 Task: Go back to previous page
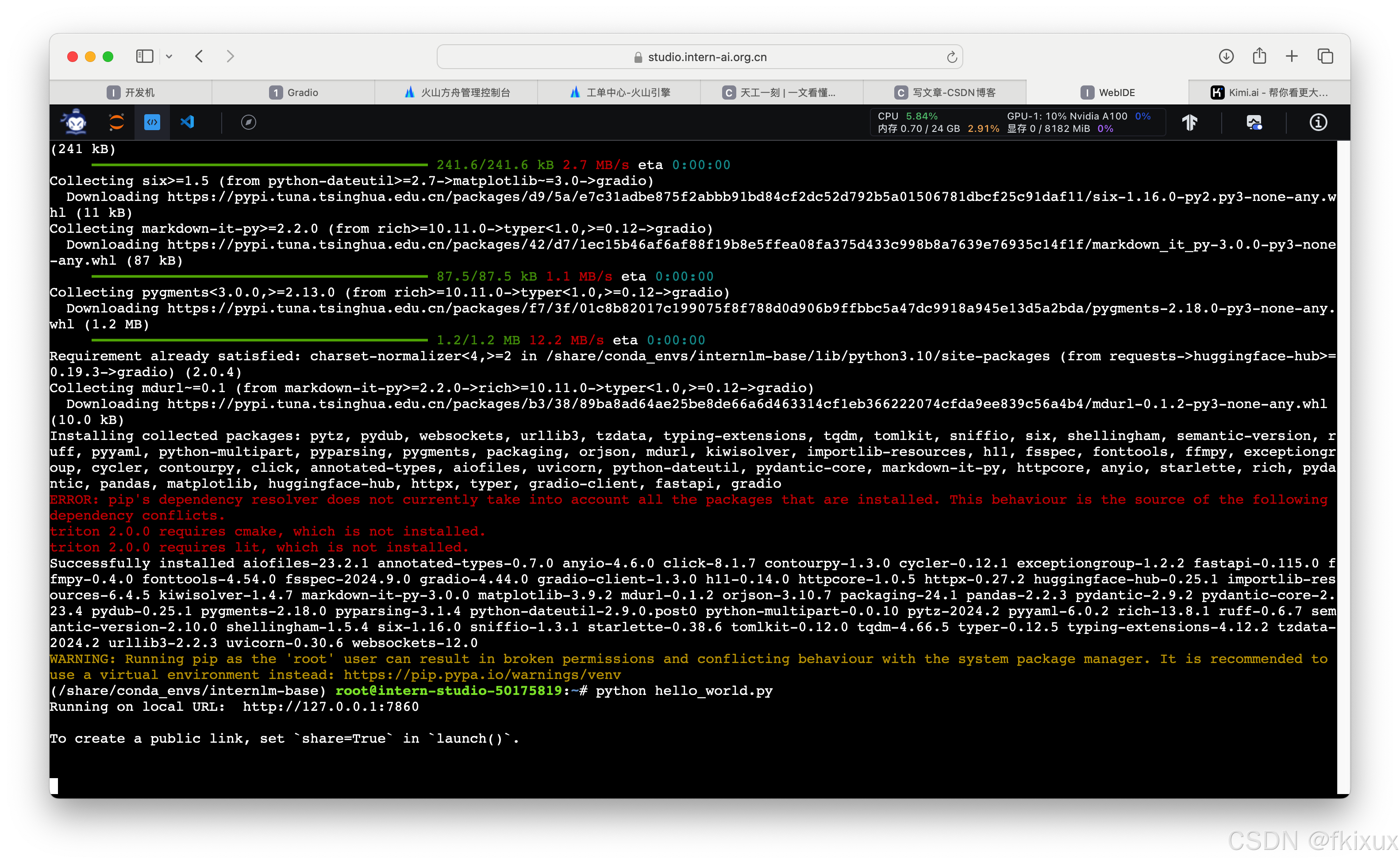[200, 57]
